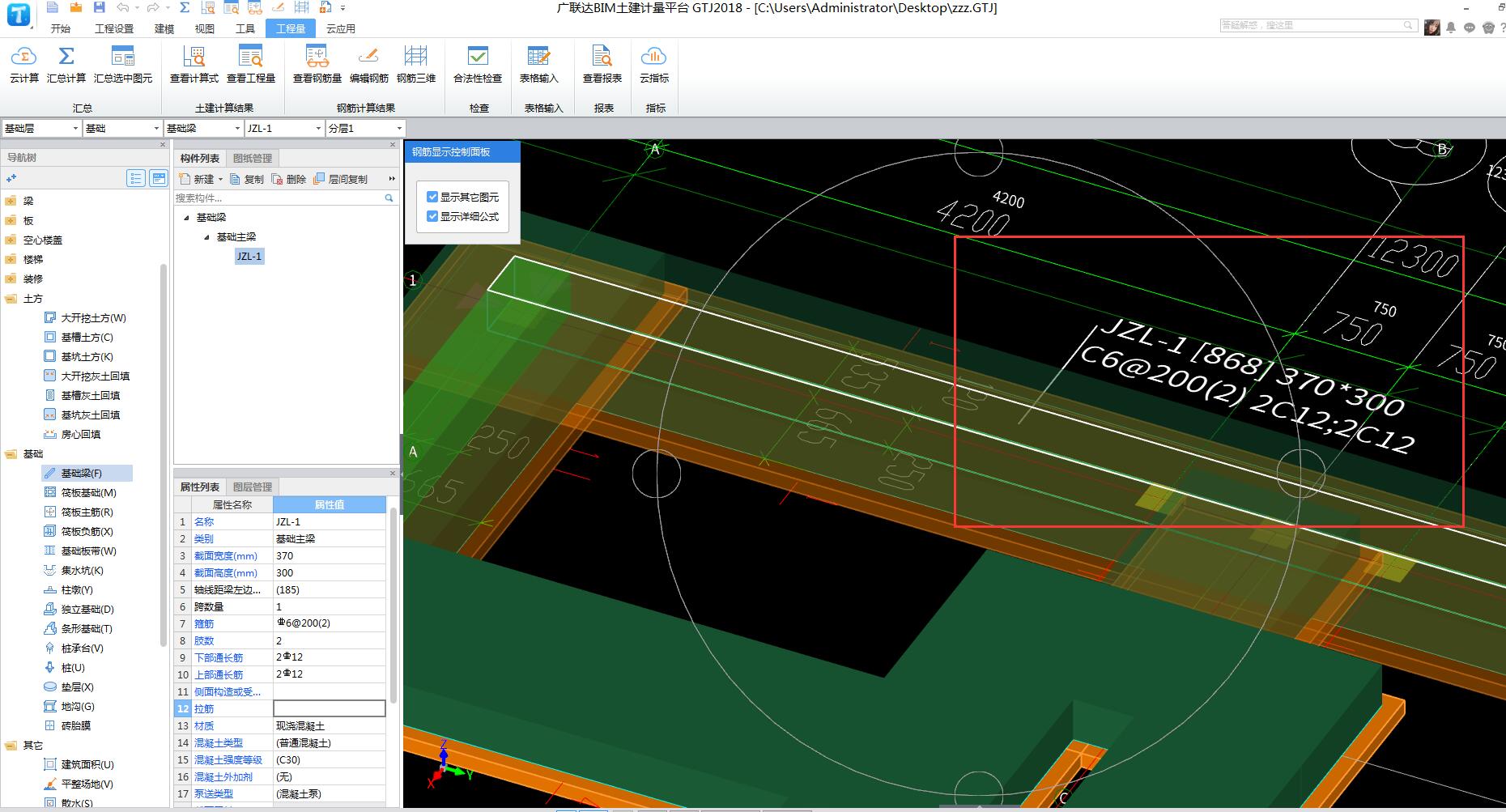Open the JZL-1 component dropdown
Screen dimensions: 1506x812
pyautogui.click(x=318, y=129)
